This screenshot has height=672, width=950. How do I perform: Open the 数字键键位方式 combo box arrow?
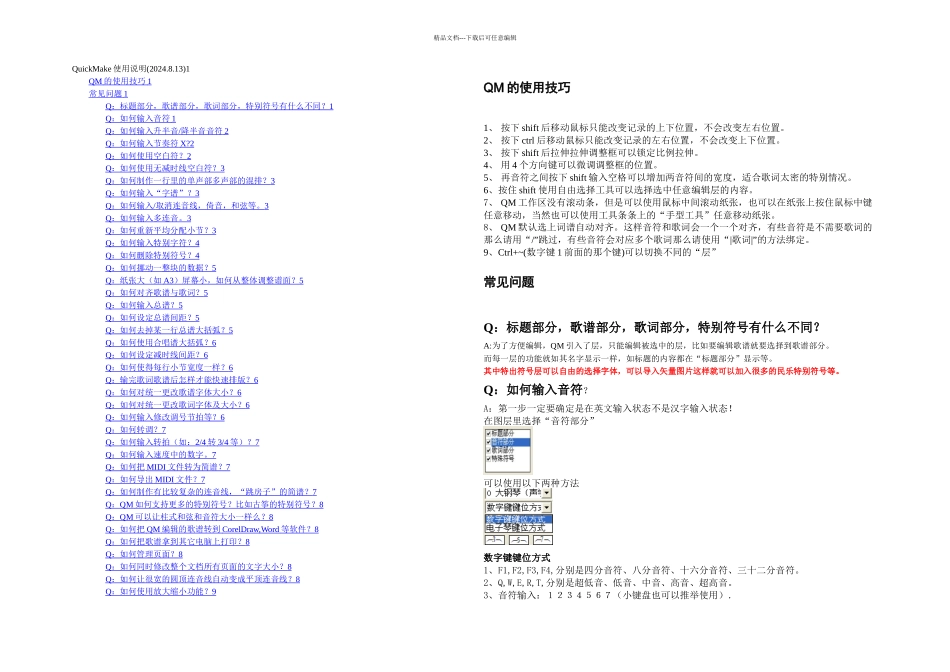546,507
